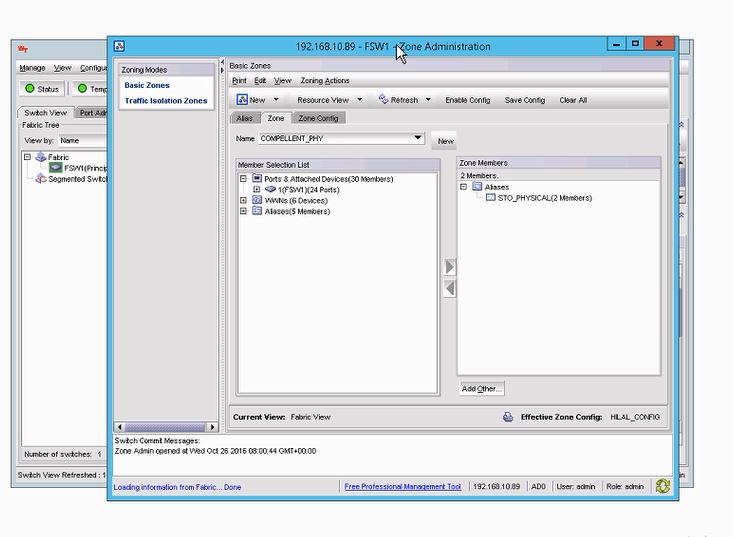Click the STO_PHYSICAL alias icon

pyautogui.click(x=490, y=198)
